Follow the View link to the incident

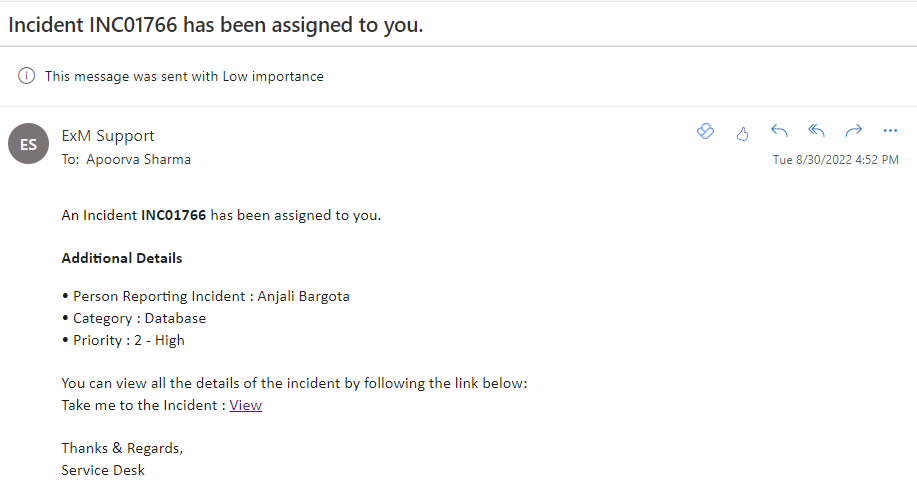[246, 405]
